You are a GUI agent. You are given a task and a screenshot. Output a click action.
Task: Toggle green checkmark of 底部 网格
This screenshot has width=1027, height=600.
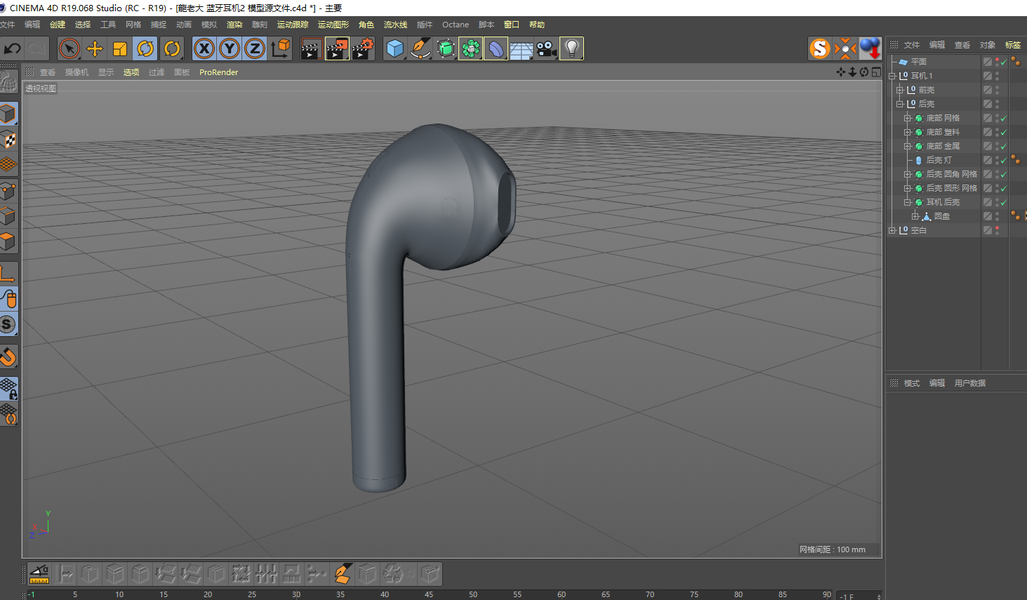(1003, 119)
